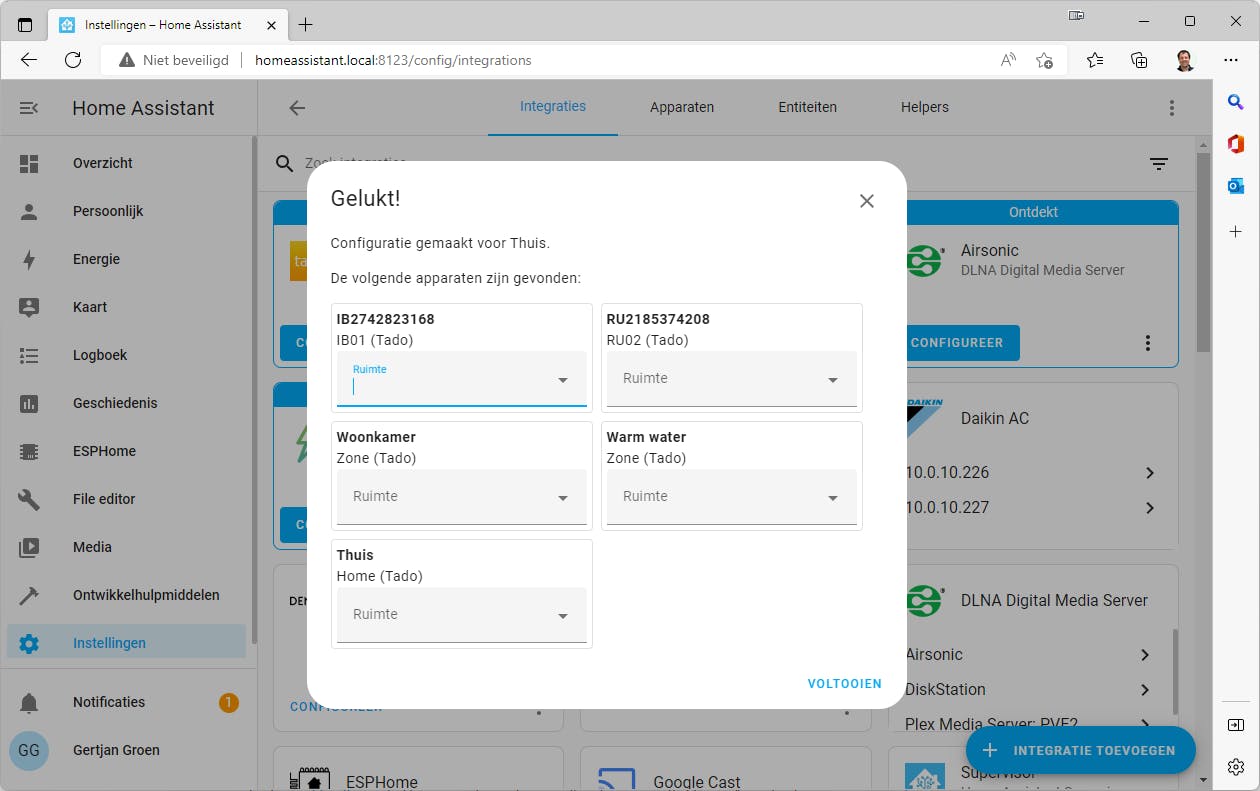The width and height of the screenshot is (1260, 791).
Task: Switch to the Apparaten tab
Action: point(682,107)
